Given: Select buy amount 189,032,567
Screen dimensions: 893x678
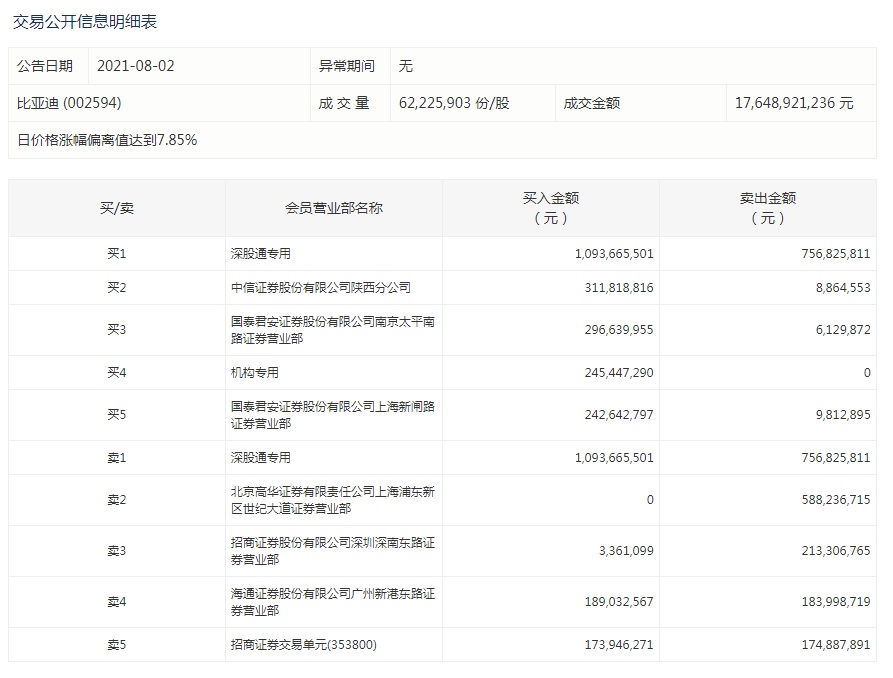Looking at the screenshot, I should 619,602.
